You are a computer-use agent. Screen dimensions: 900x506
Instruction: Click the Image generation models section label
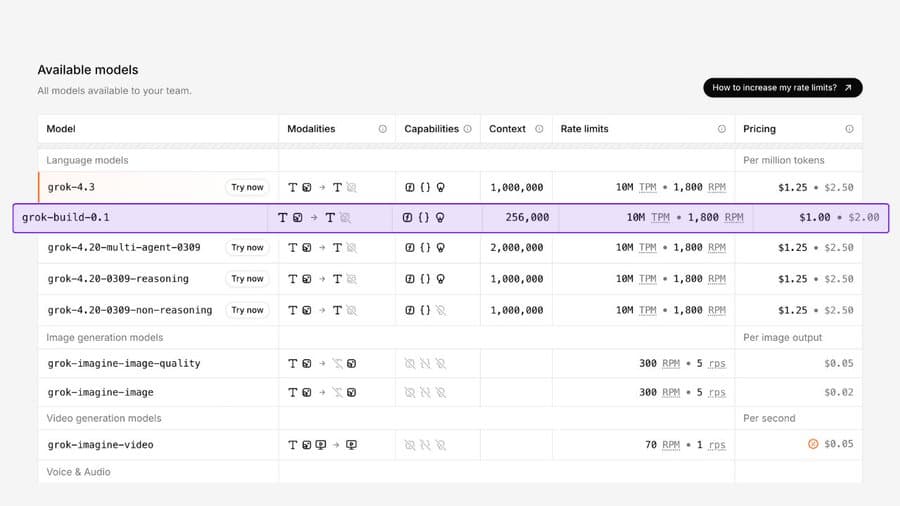click(x=104, y=338)
